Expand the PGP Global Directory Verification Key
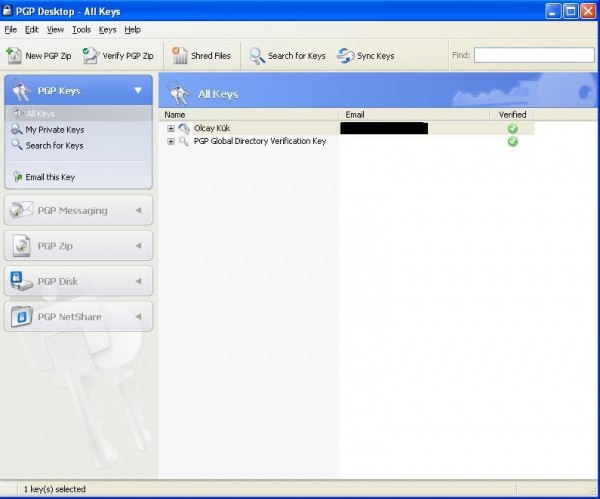 171,142
